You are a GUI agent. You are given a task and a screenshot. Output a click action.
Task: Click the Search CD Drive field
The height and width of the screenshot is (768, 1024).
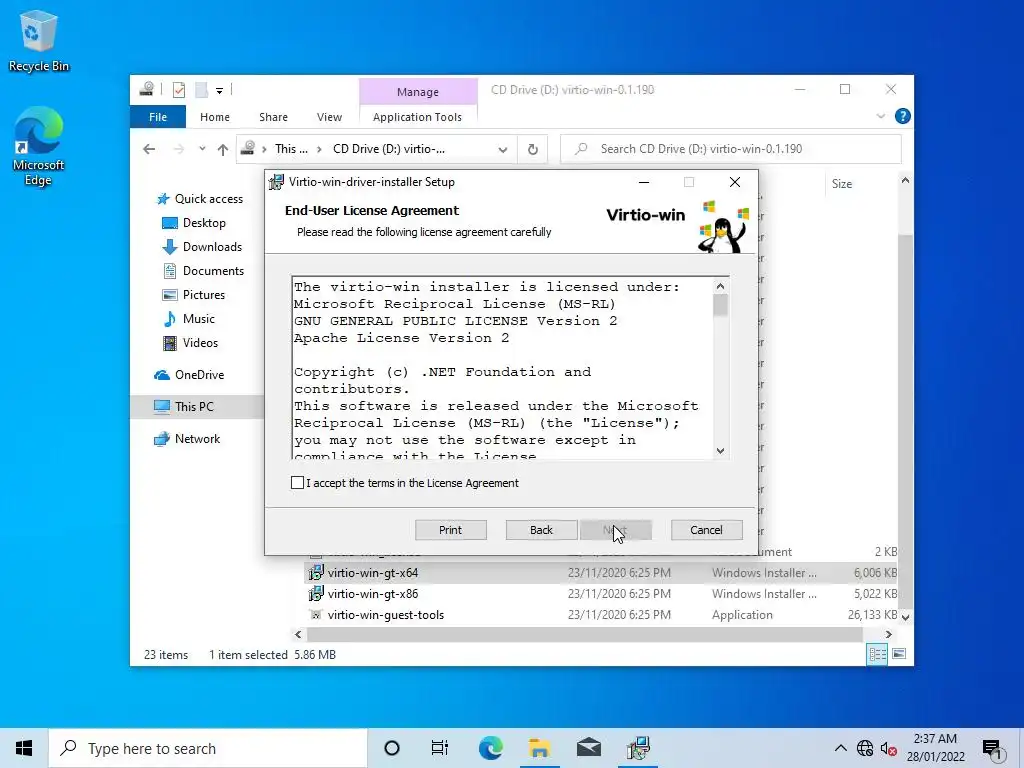pos(731,149)
